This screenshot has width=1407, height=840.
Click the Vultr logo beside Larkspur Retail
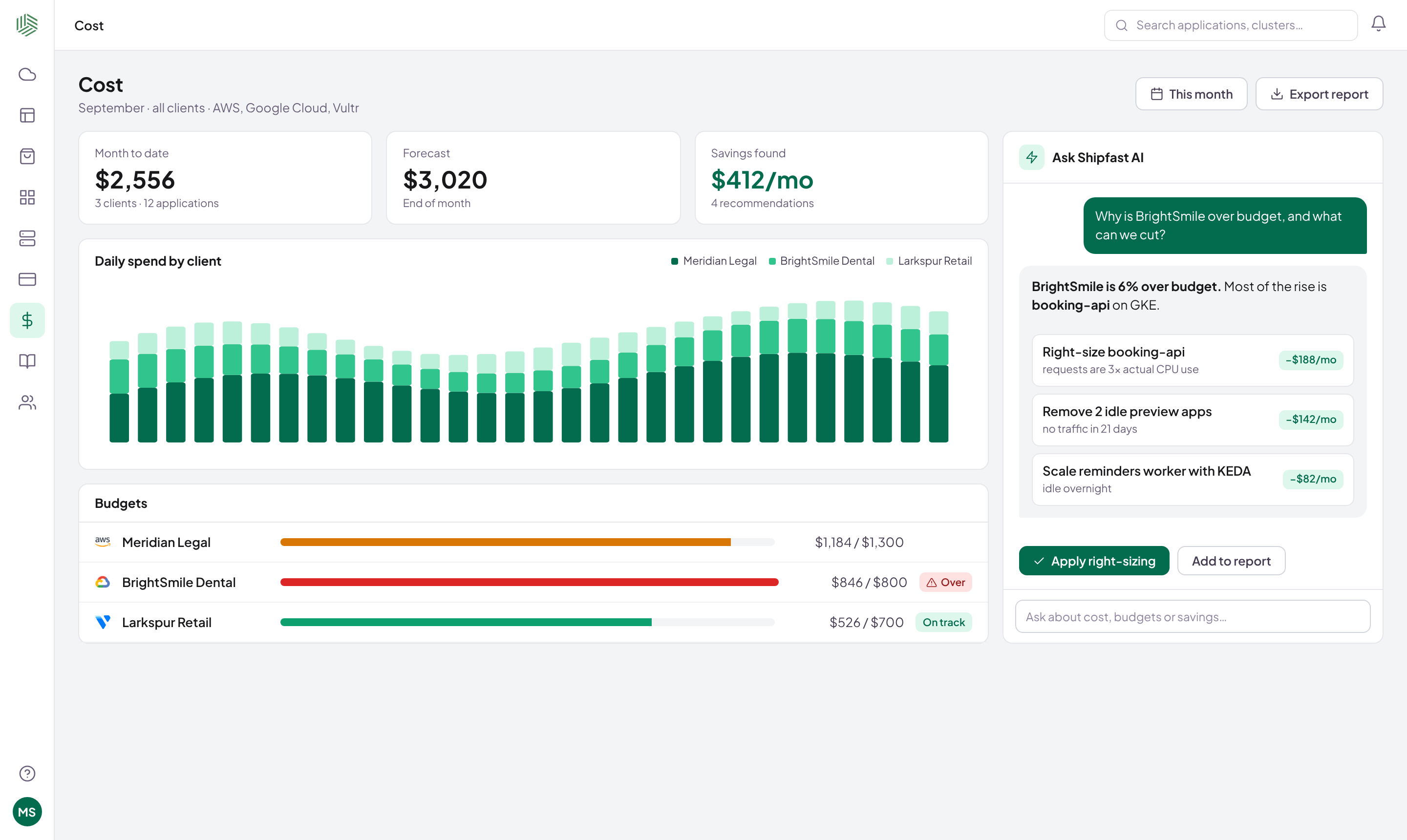click(x=103, y=622)
